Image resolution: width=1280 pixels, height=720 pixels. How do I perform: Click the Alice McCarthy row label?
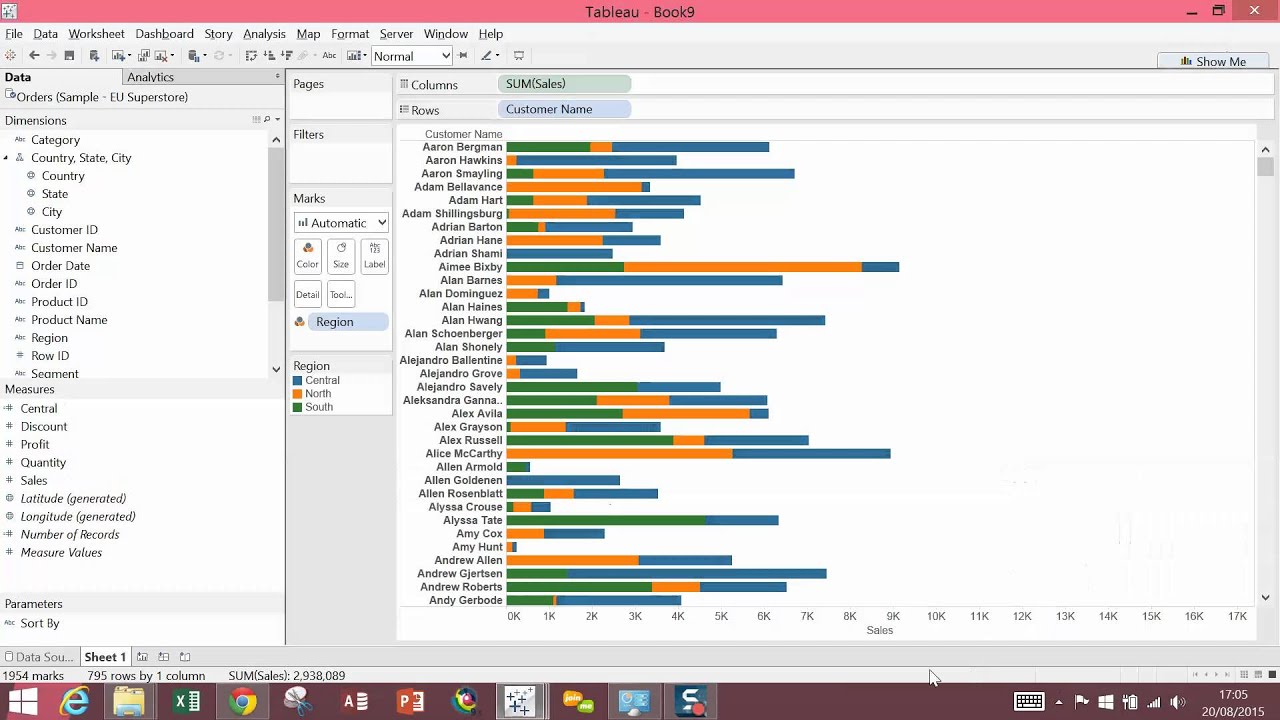463,454
